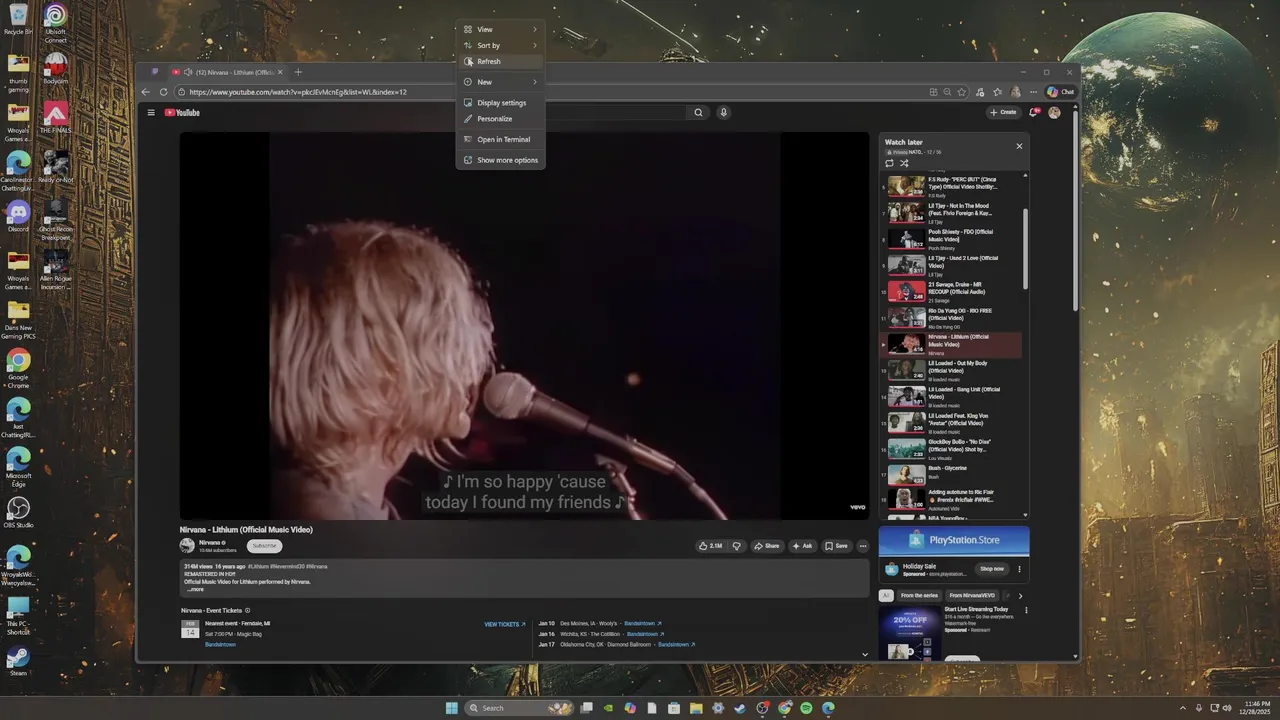Image resolution: width=1280 pixels, height=720 pixels.
Task: Toggle loop playlist icon
Action: pyautogui.click(x=889, y=163)
